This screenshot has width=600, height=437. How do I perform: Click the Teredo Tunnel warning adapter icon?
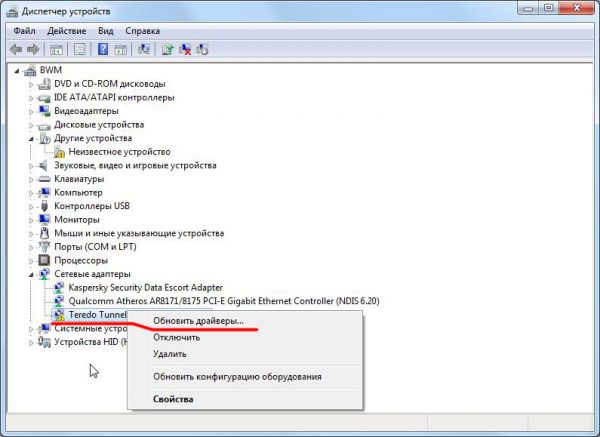[x=59, y=315]
